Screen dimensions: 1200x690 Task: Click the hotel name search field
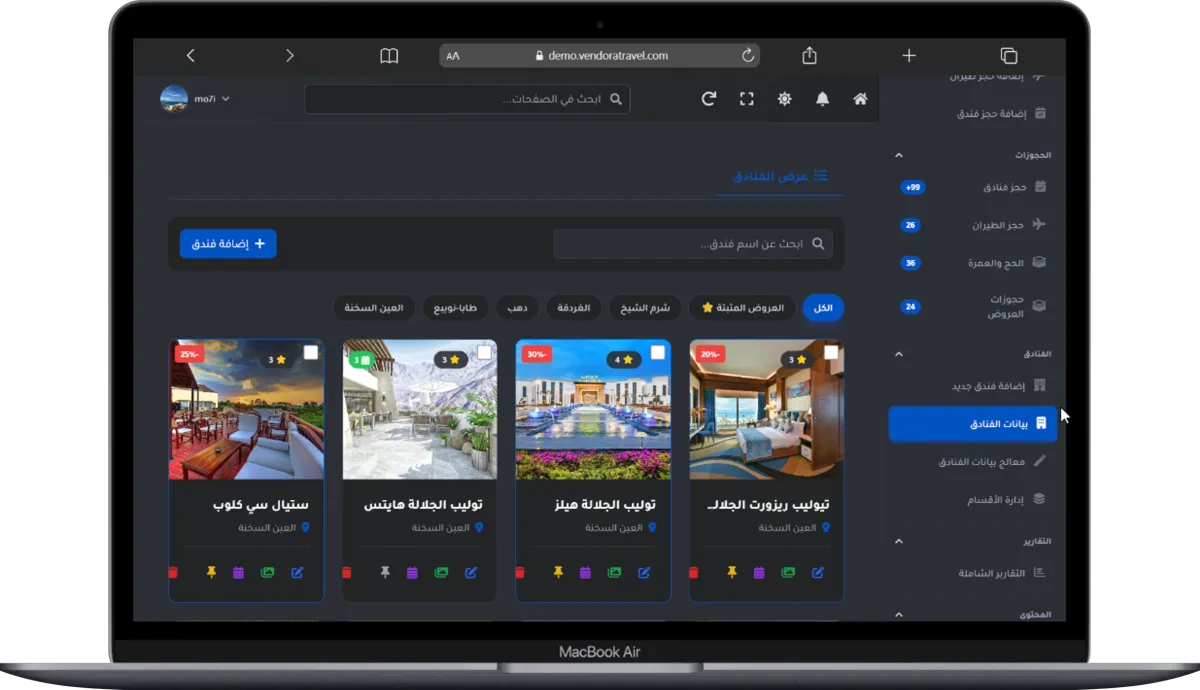pos(693,243)
